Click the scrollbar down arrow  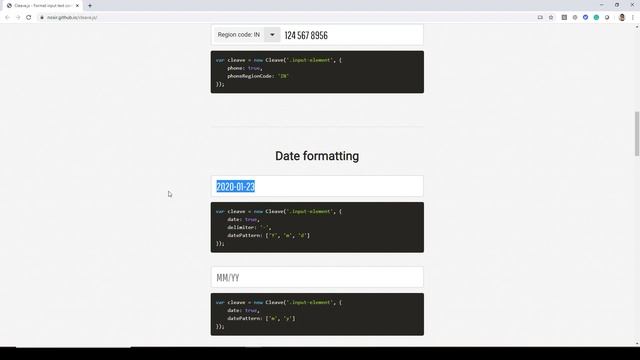(637, 344)
